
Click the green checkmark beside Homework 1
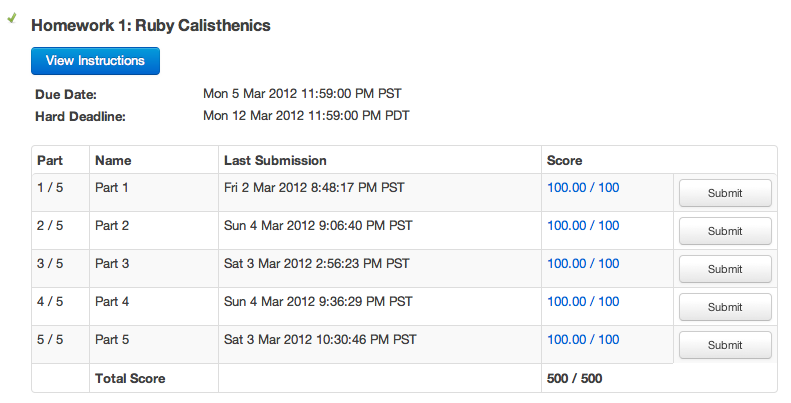[12, 19]
